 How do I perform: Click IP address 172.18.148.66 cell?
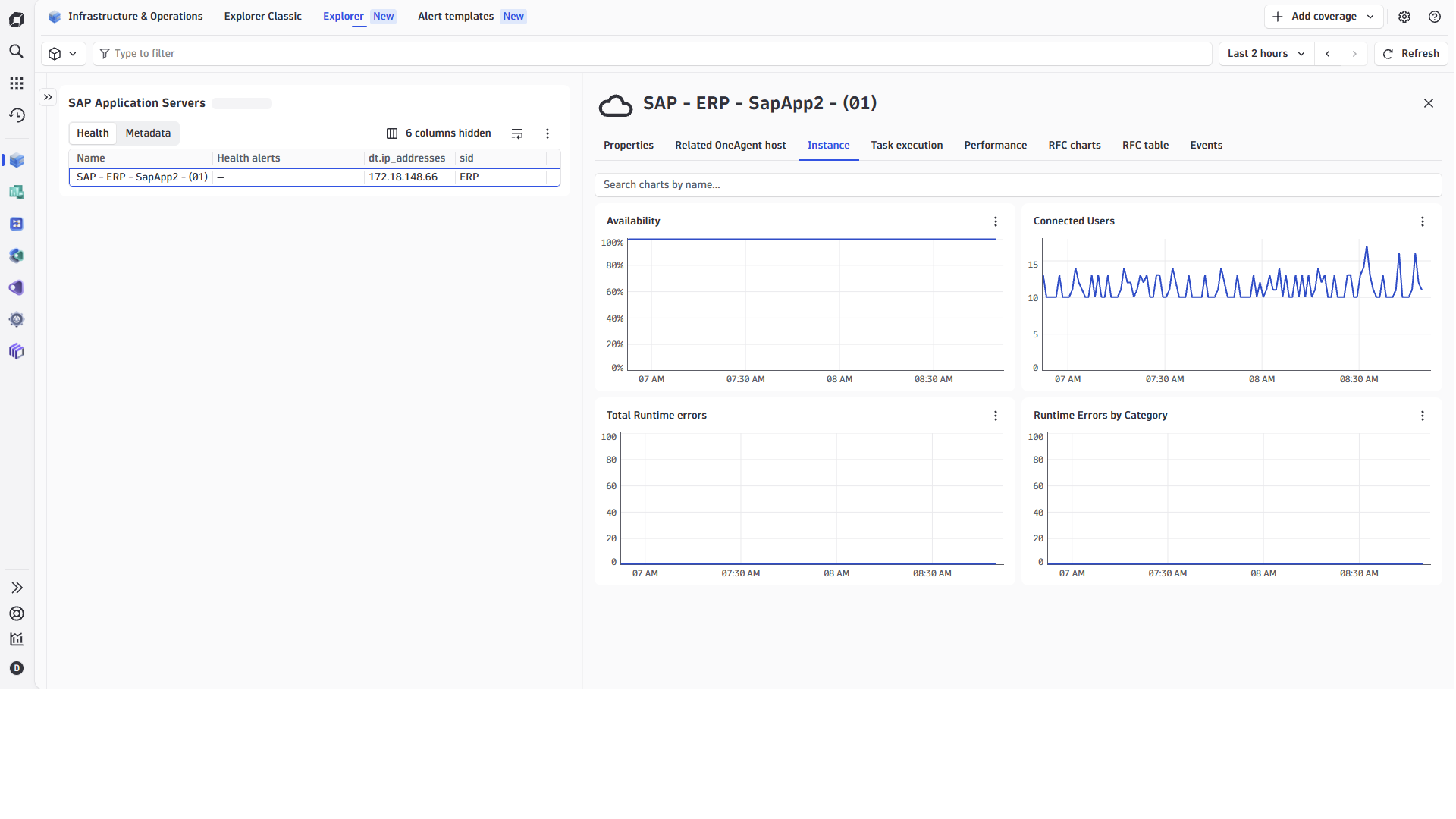(x=403, y=177)
